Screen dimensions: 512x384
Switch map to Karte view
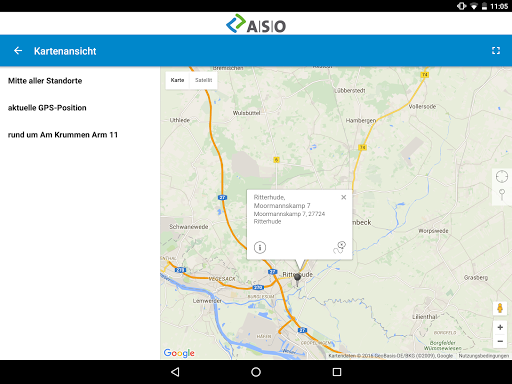pos(177,80)
